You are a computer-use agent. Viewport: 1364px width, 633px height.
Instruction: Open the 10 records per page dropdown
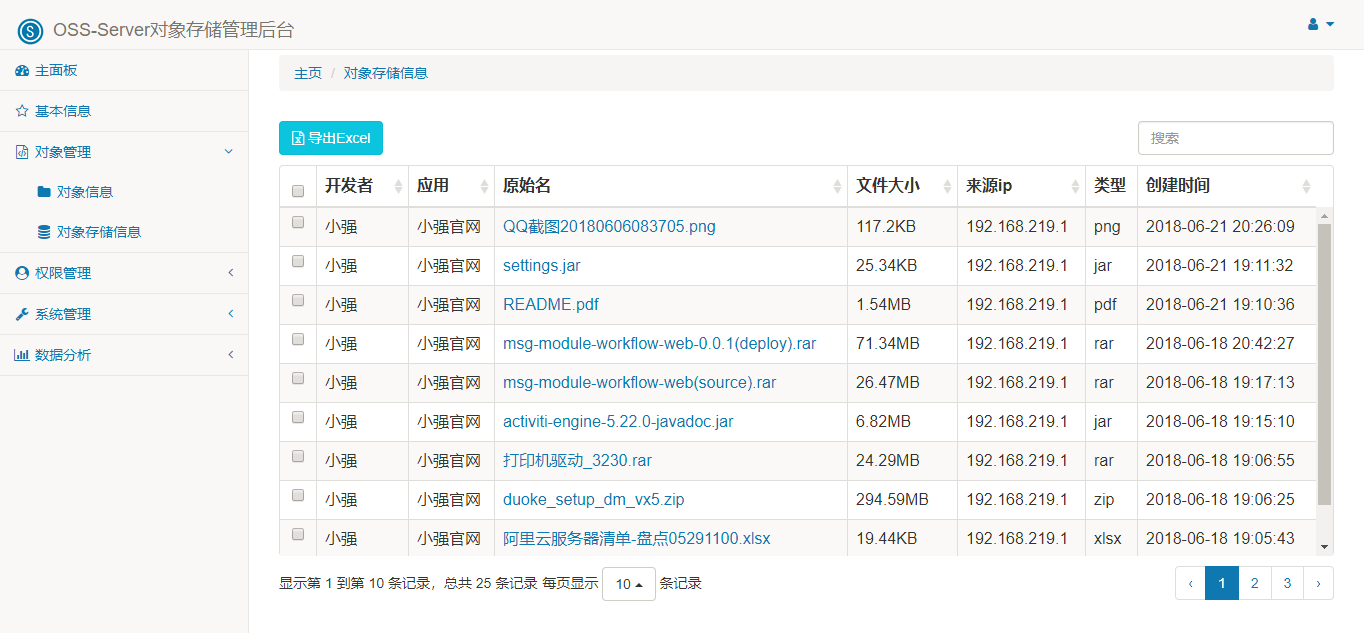click(629, 584)
